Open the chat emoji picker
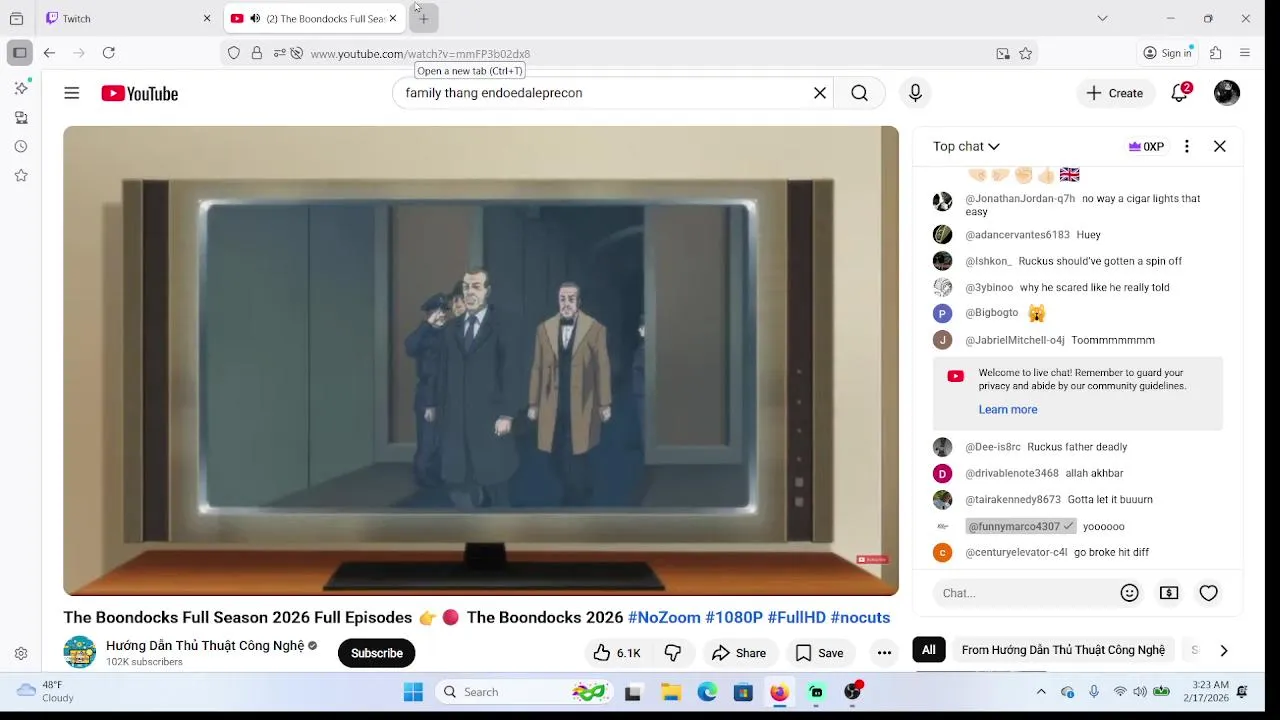 pyautogui.click(x=1129, y=593)
